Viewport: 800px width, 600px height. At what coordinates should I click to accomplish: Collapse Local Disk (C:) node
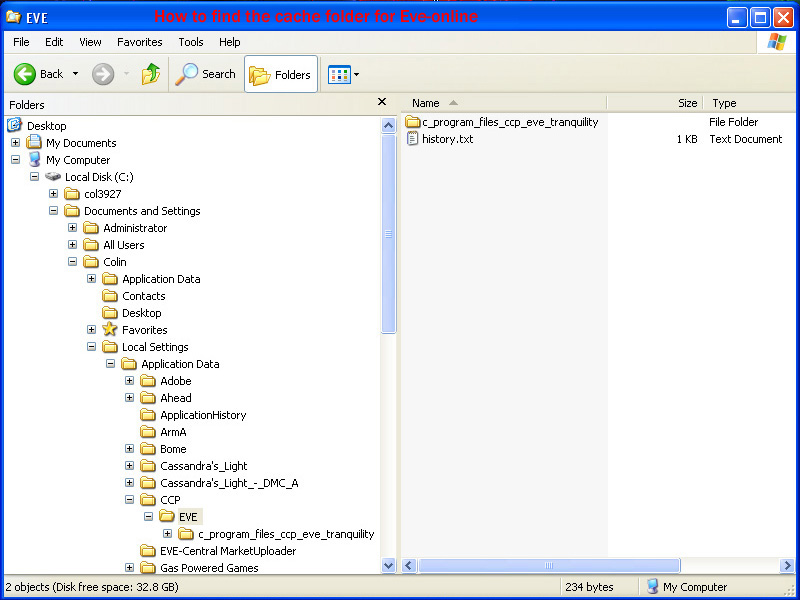[x=34, y=177]
